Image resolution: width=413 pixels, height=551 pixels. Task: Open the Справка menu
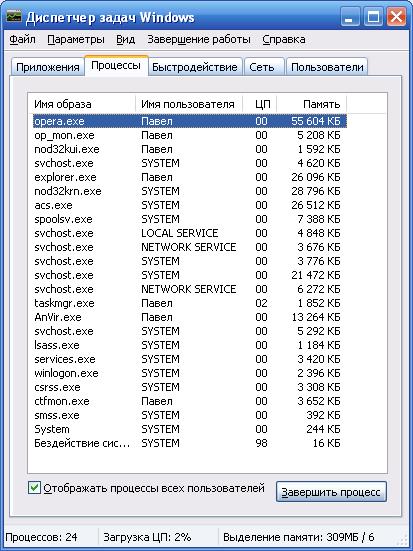tap(284, 39)
